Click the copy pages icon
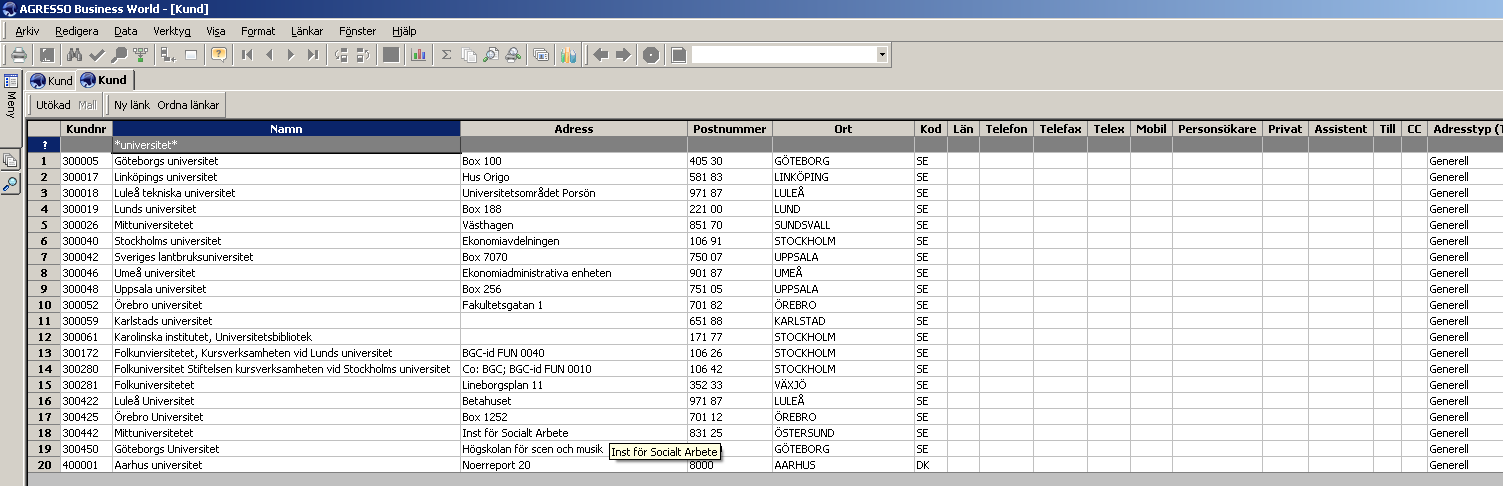 [469, 54]
